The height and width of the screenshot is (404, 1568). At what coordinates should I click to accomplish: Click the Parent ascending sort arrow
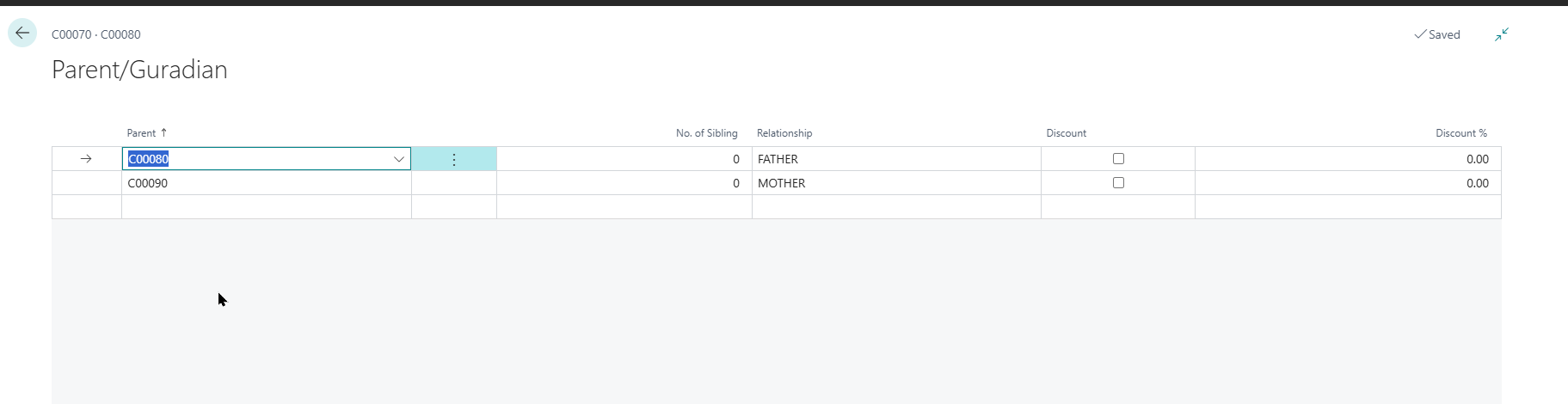coord(163,132)
